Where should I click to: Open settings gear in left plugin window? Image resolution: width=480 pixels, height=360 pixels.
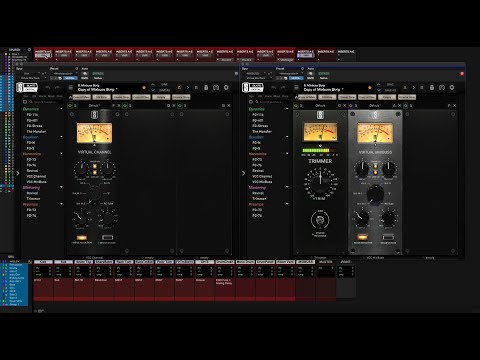(x=226, y=87)
